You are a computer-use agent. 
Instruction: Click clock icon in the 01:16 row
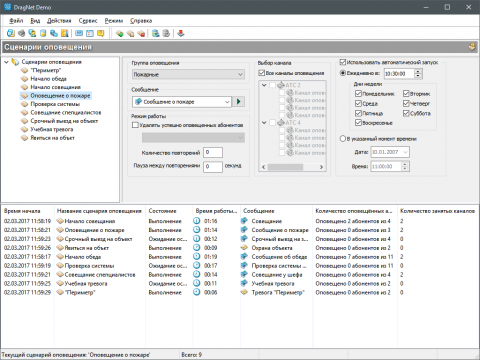[x=197, y=221]
